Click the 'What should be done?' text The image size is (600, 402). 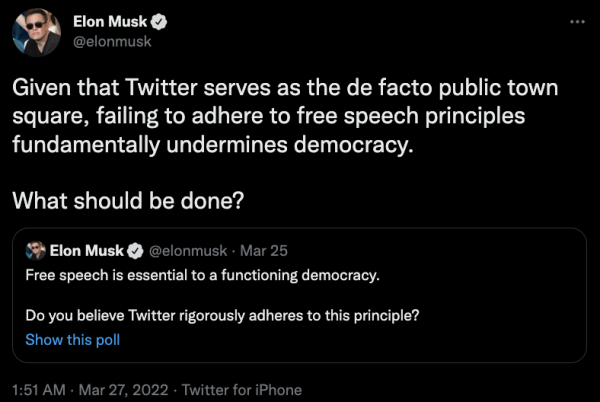pyautogui.click(x=128, y=200)
